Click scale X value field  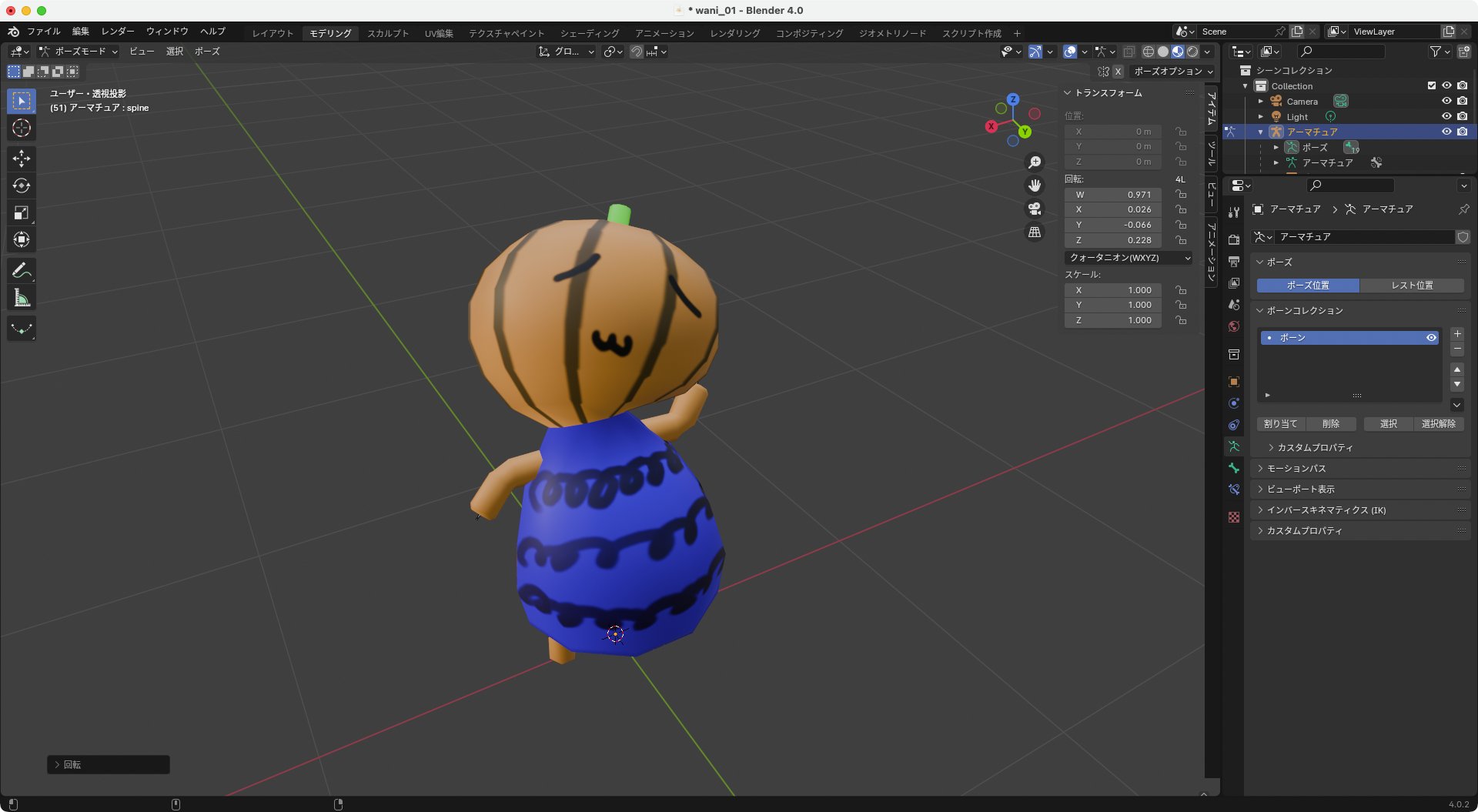[x=1113, y=290]
